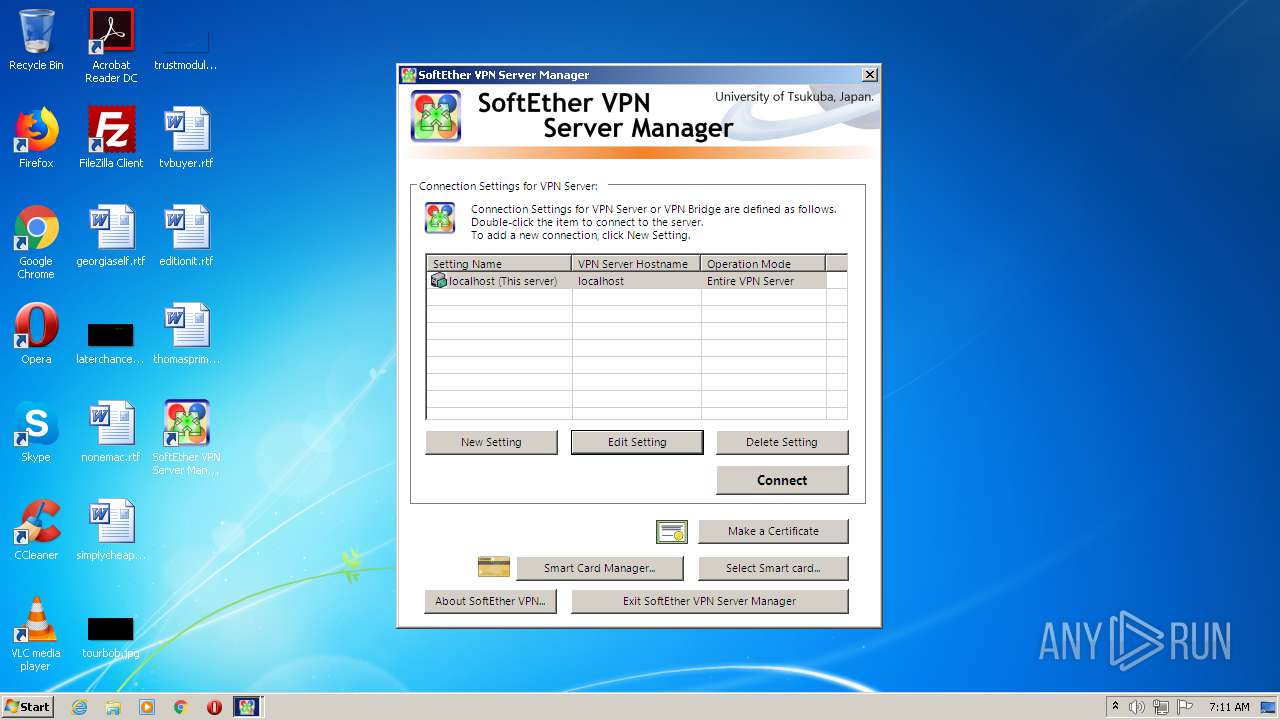Open VLC media player desktop shortcut

[36, 634]
